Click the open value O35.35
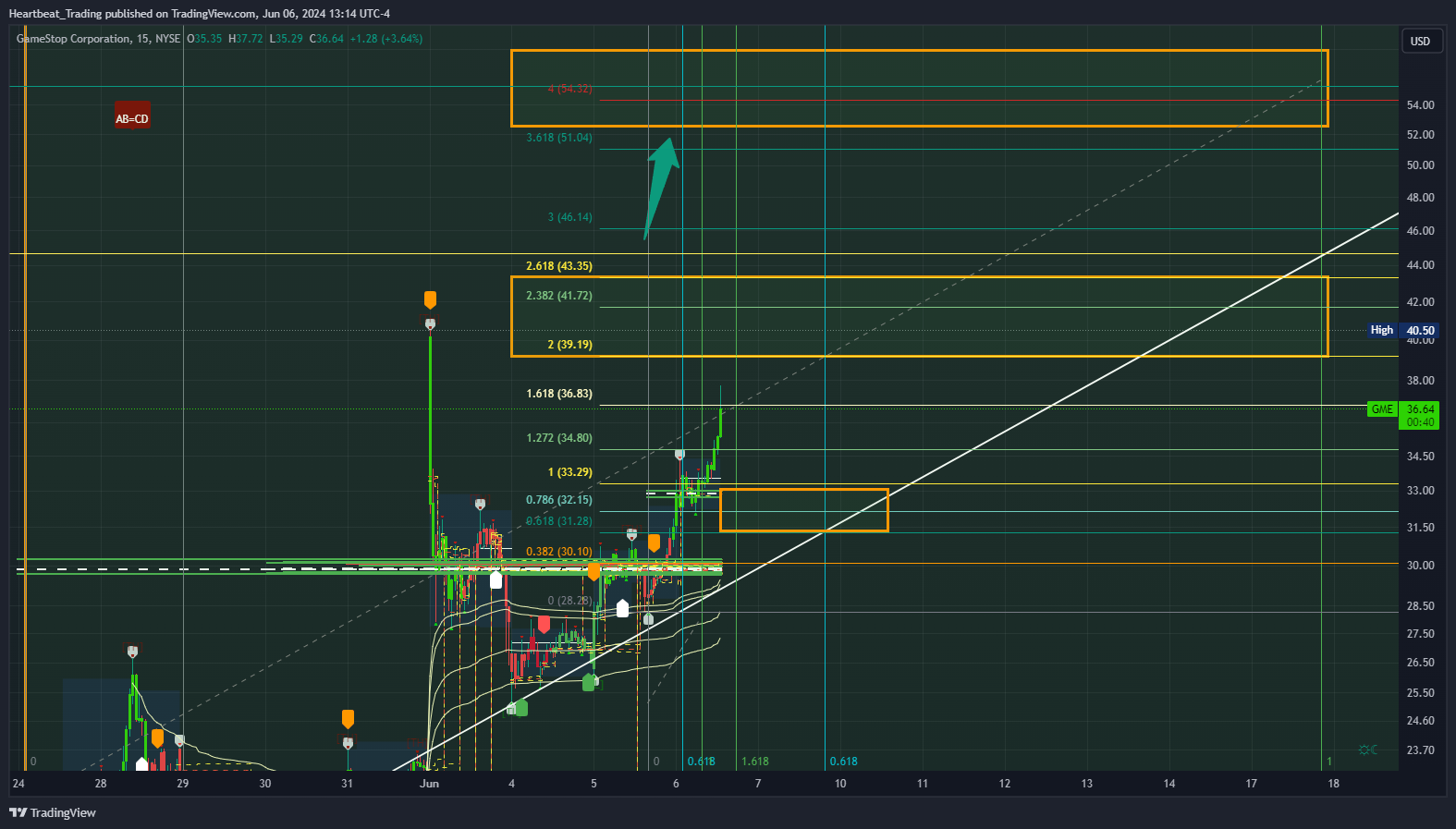 tap(204, 39)
